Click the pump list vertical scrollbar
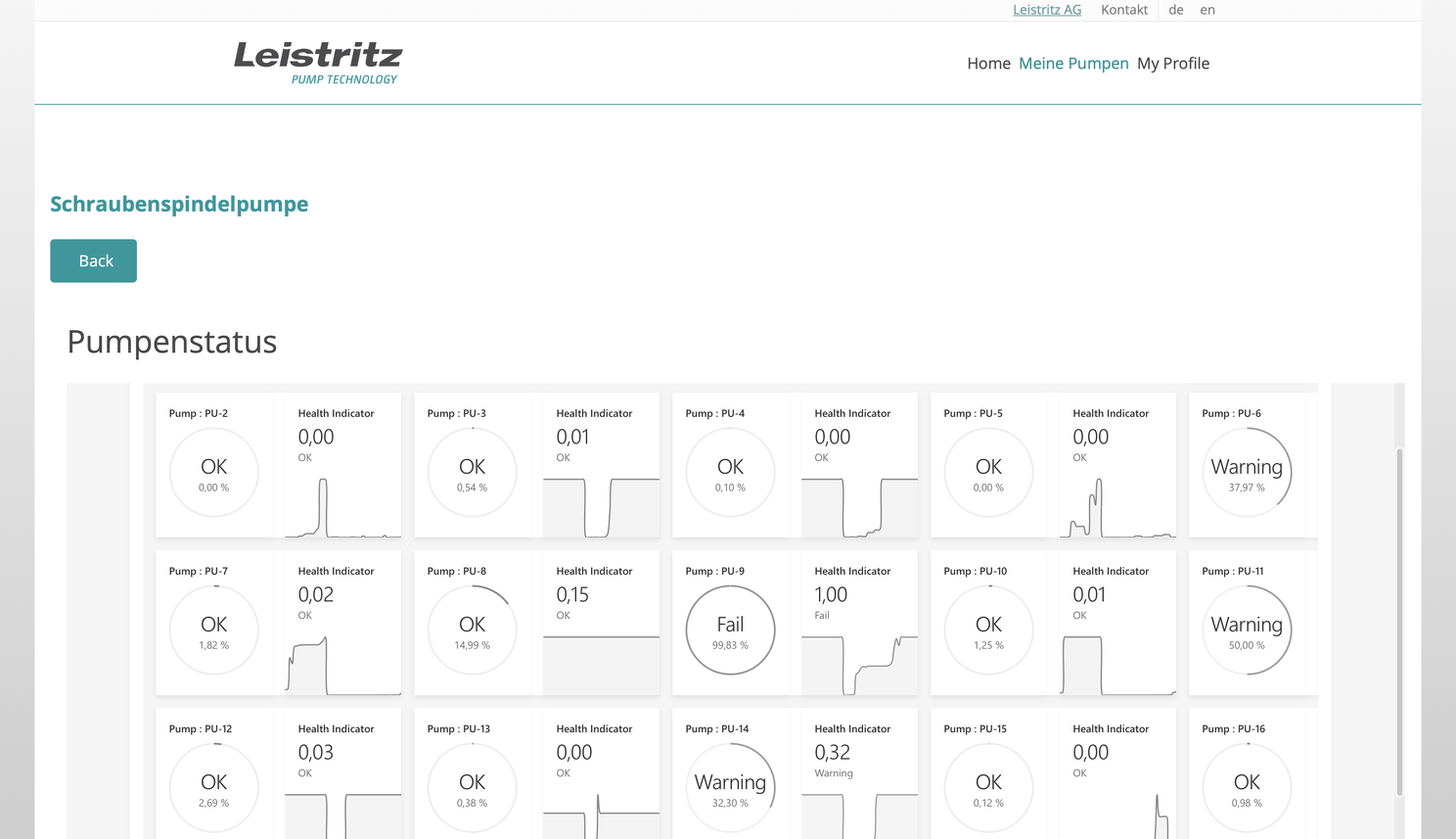 (x=1399, y=622)
